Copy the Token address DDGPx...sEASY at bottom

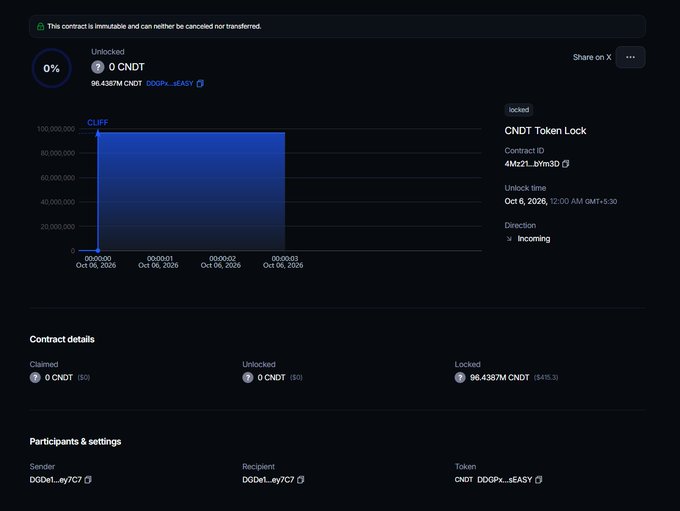coord(539,480)
